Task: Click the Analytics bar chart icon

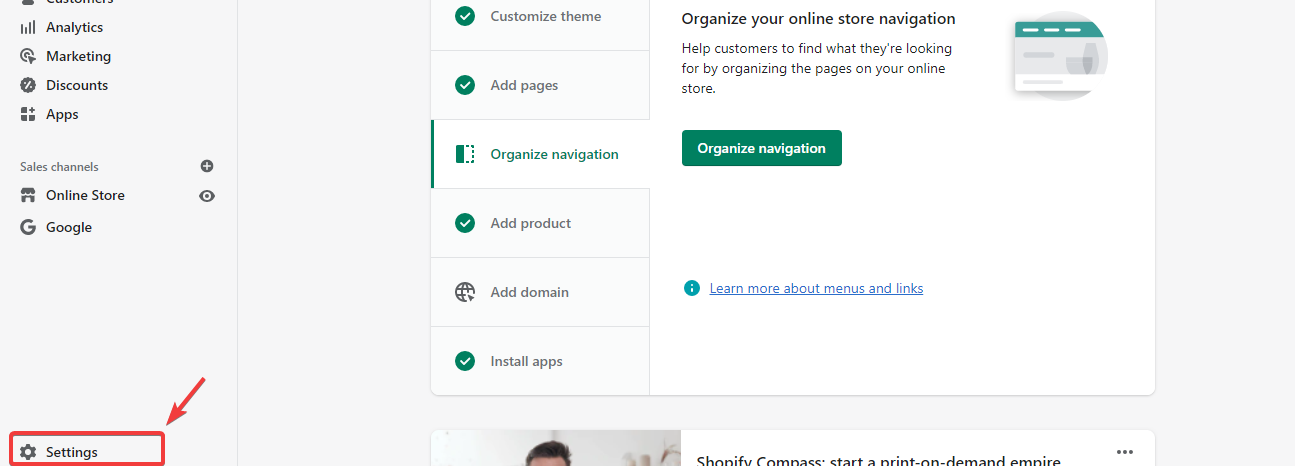Action: (x=28, y=27)
